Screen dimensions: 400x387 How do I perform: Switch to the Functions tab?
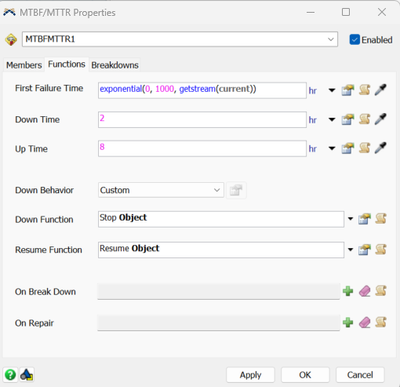click(67, 64)
